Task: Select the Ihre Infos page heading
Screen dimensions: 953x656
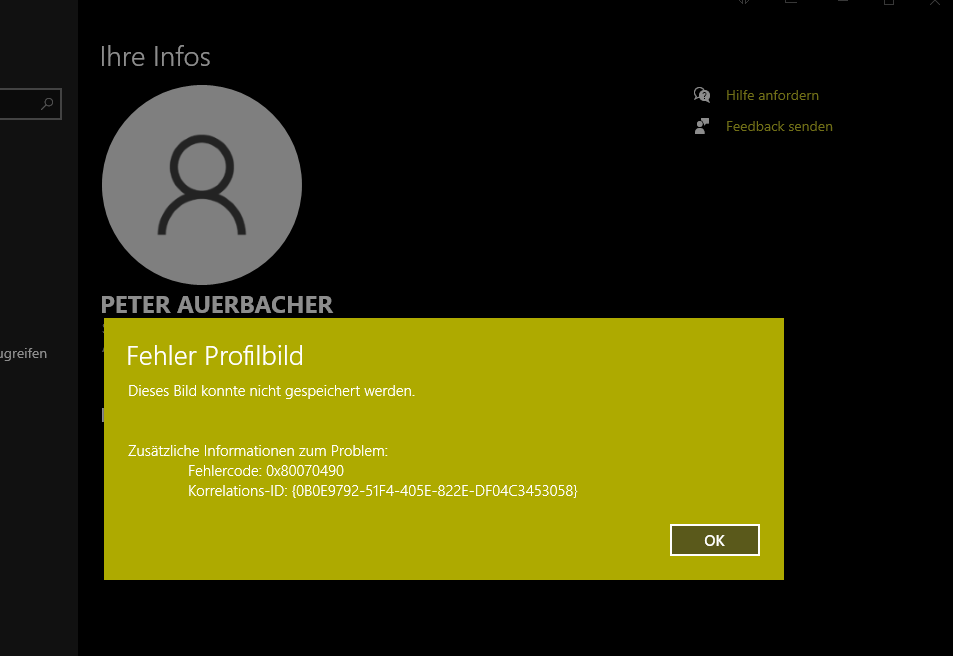Action: (x=155, y=57)
